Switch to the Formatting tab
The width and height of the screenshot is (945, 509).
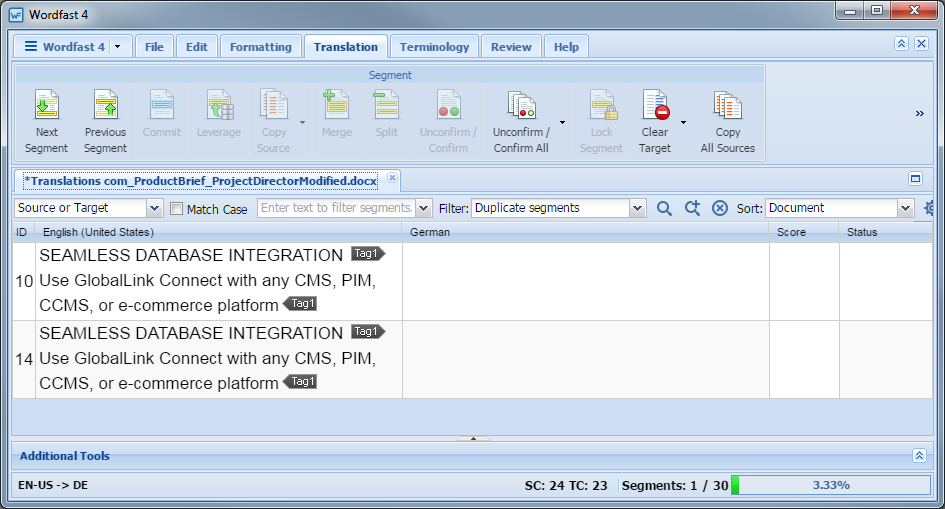click(x=260, y=46)
